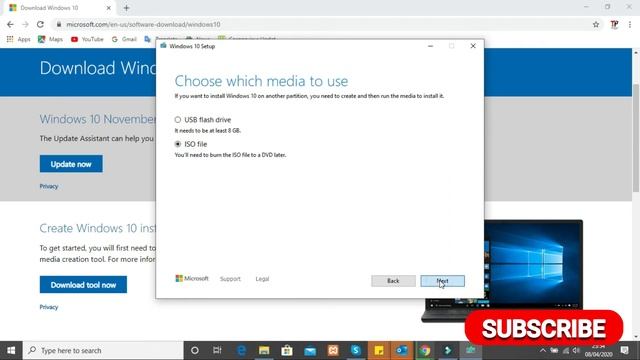
Task: Open the YouTube bookmark
Action: 87,39
